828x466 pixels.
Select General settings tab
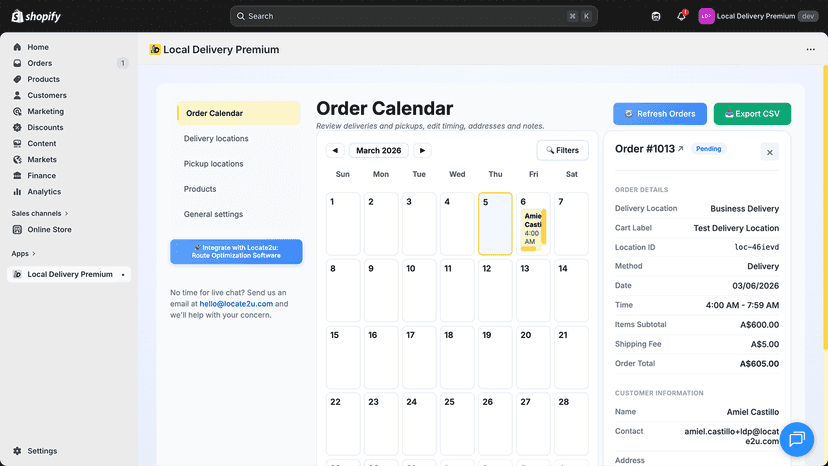point(213,215)
